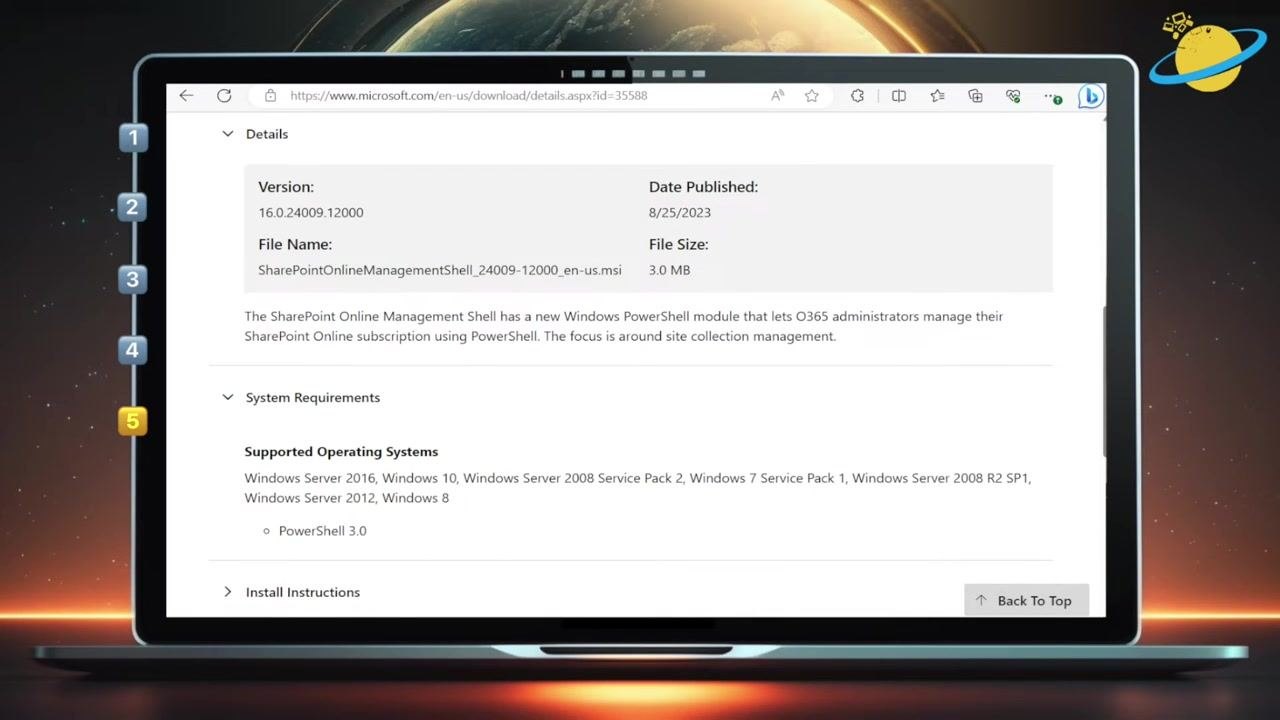The height and width of the screenshot is (720, 1280).
Task: Select the published date 8/25/2023
Action: pos(680,212)
